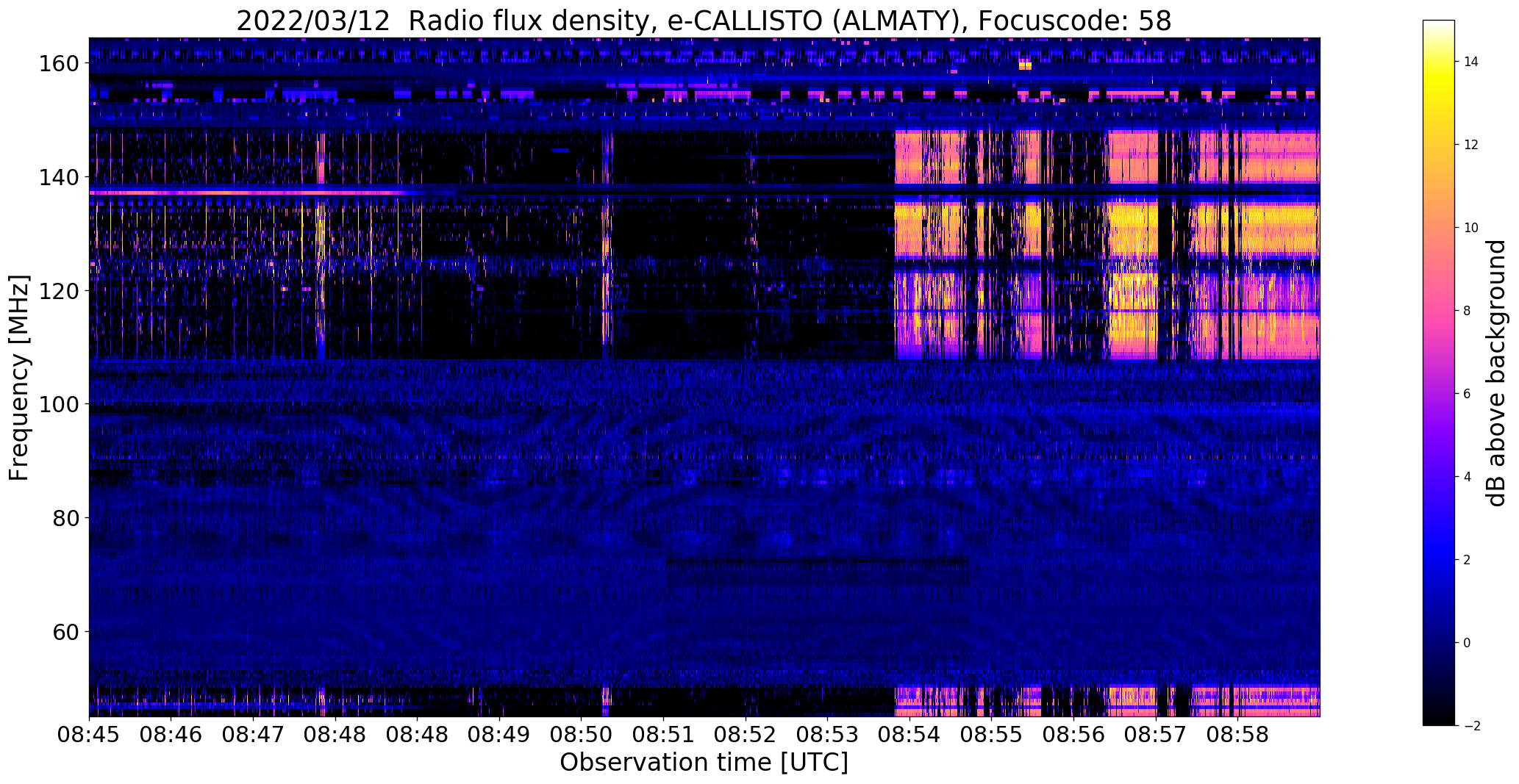The height and width of the screenshot is (784, 1519).
Task: Click the 'dB above background' colorbar label
Action: [1496, 373]
